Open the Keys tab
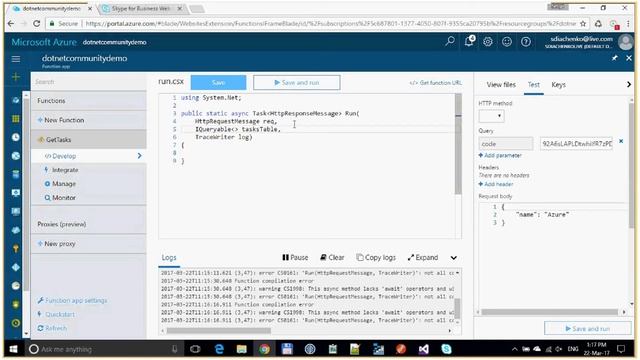 point(558,85)
